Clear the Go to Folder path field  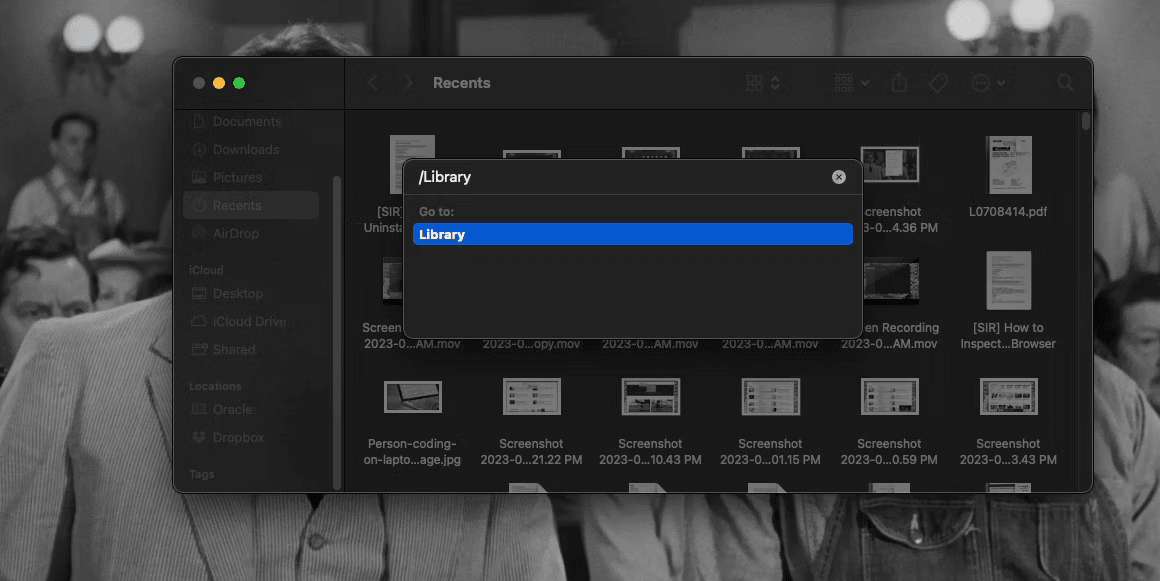838,177
